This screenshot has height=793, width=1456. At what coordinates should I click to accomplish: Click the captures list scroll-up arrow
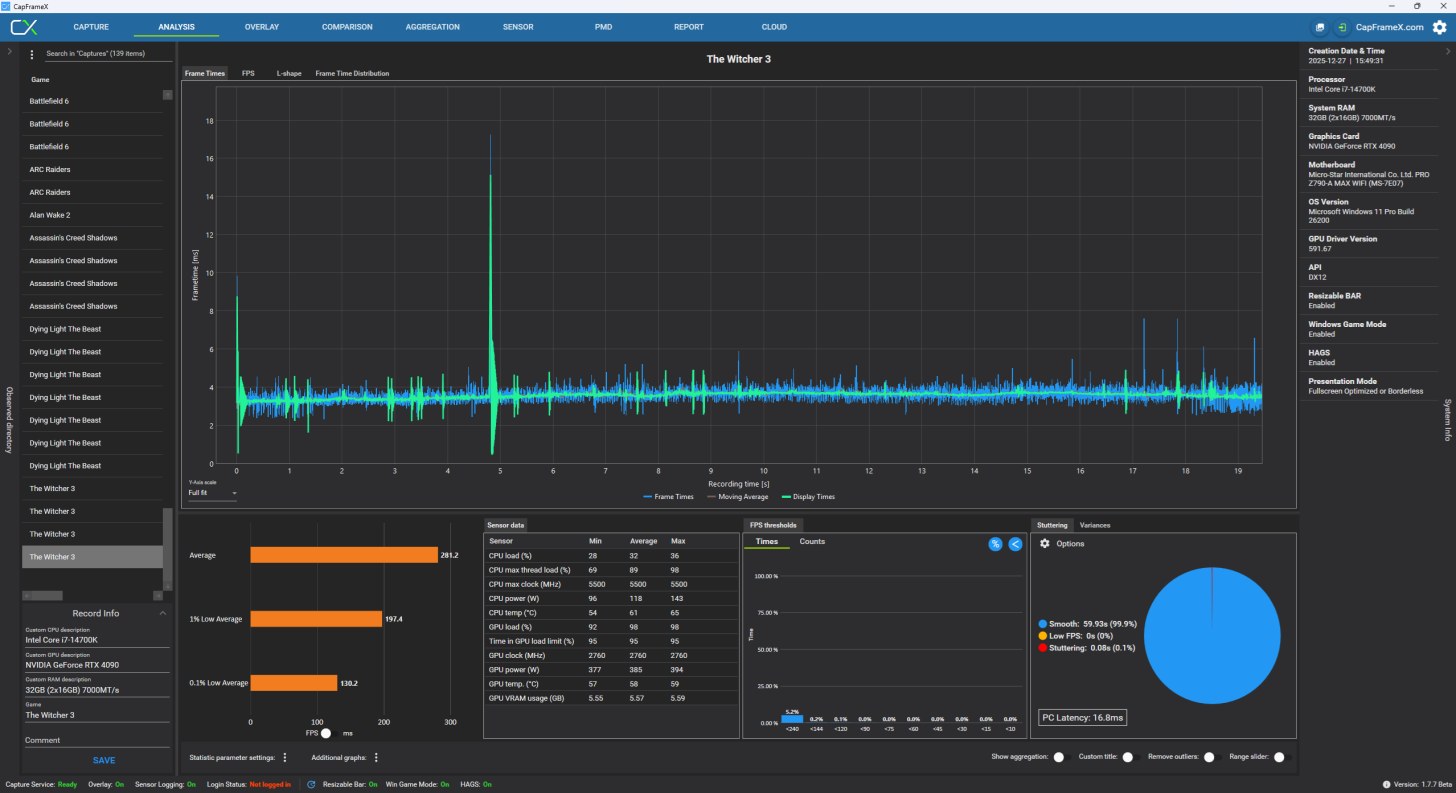point(167,95)
